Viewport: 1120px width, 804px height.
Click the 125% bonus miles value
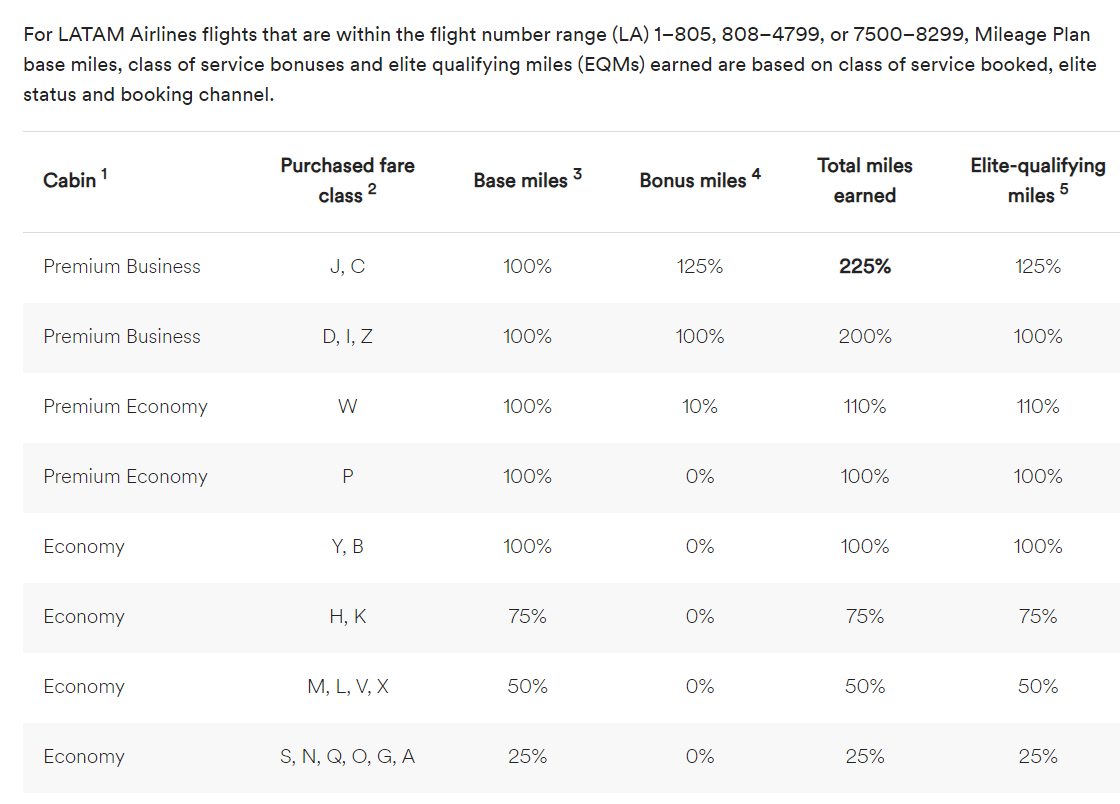click(700, 267)
